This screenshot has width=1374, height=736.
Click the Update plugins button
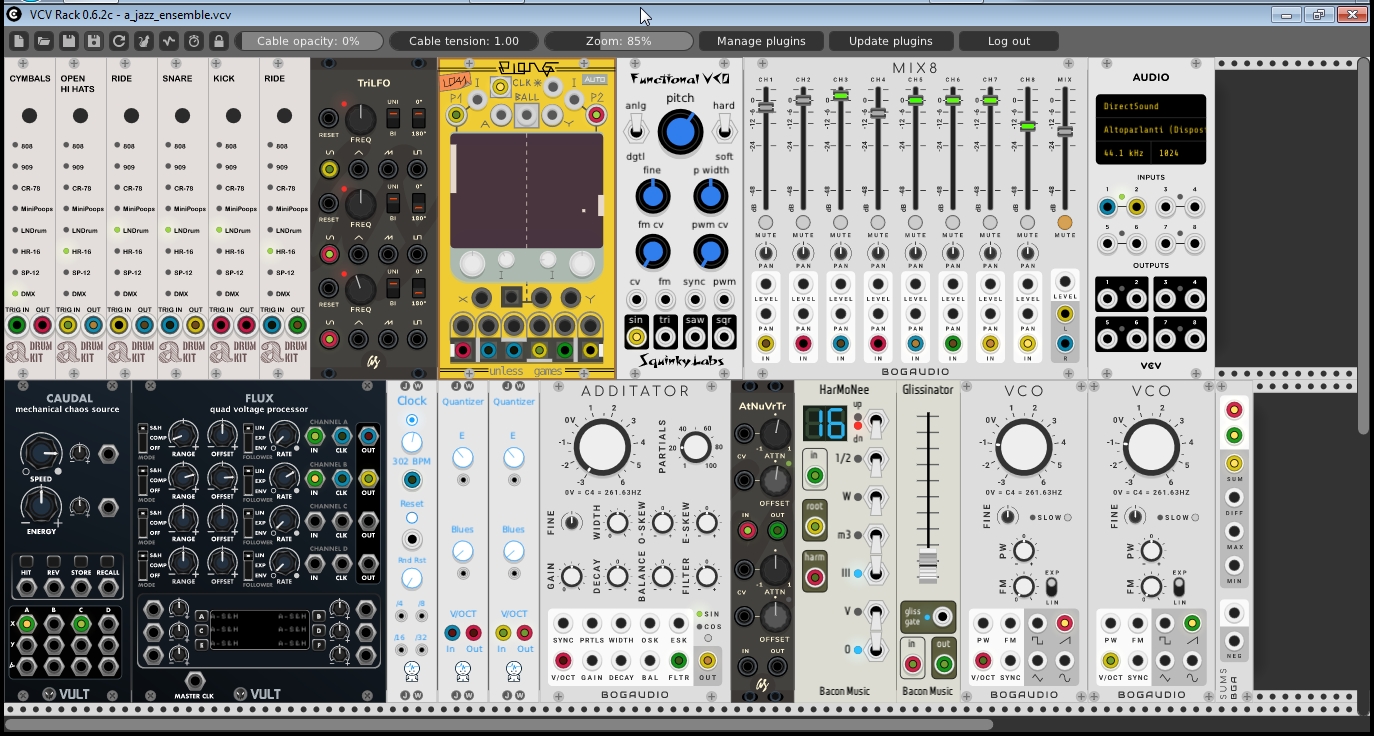[891, 41]
